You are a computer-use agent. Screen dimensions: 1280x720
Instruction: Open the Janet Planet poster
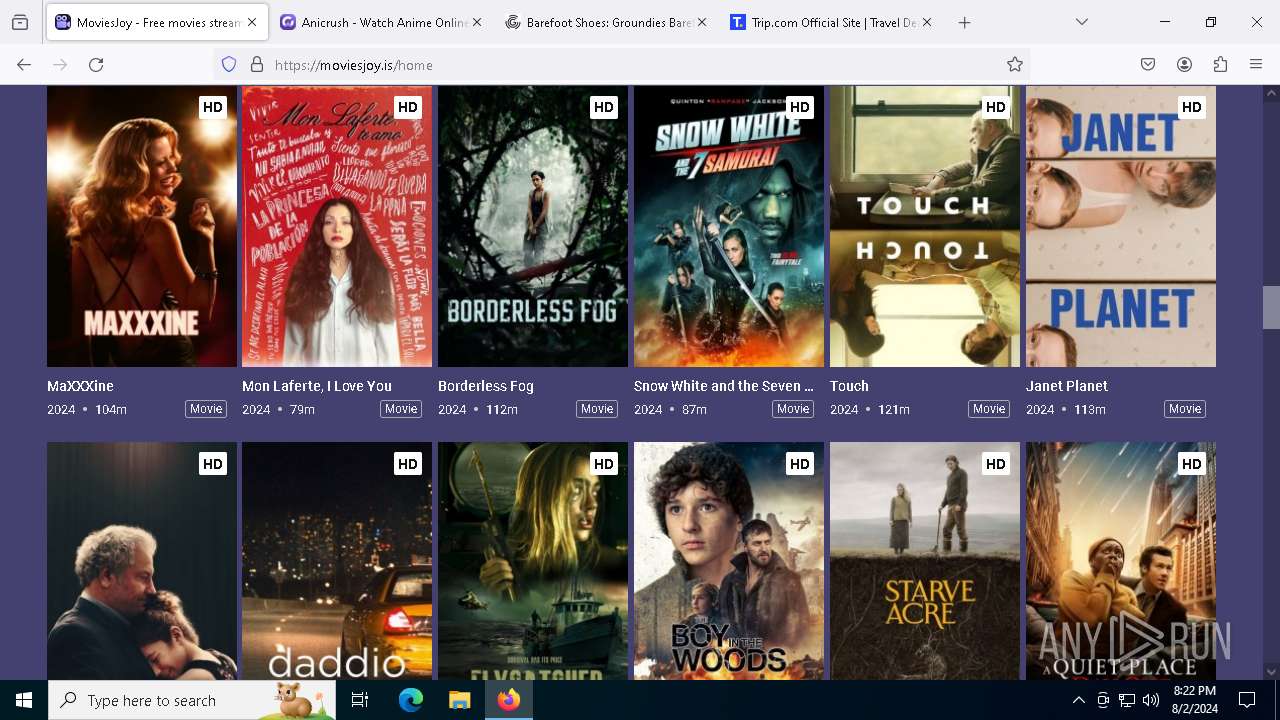coord(1121,227)
